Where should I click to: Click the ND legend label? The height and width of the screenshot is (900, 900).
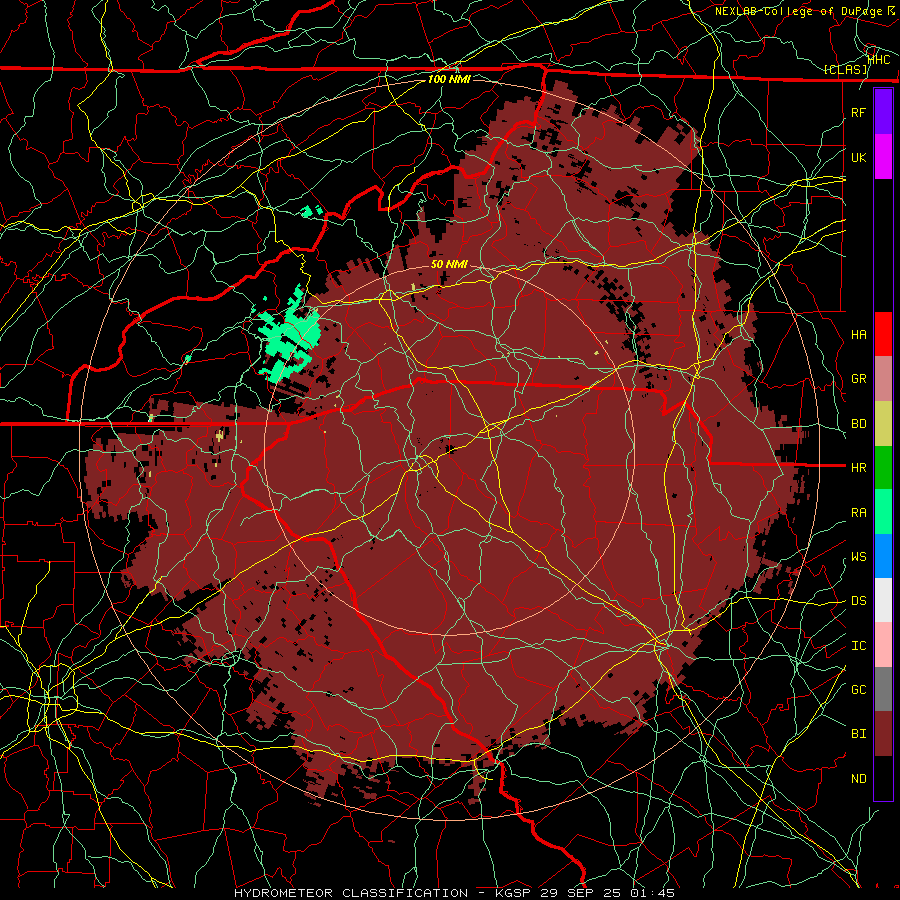[x=858, y=779]
